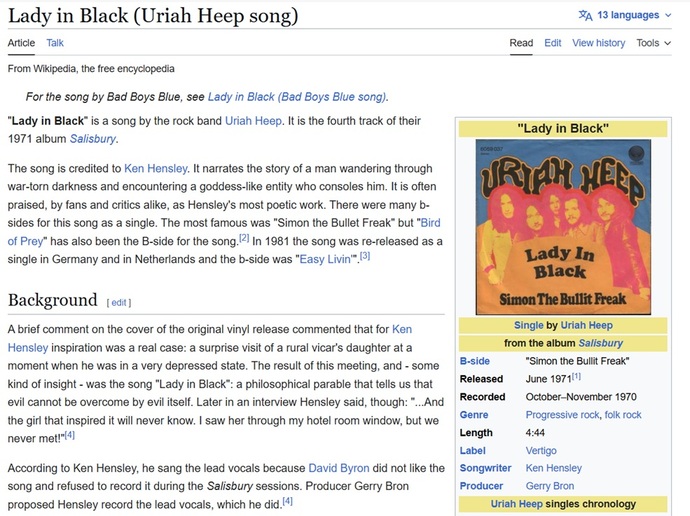This screenshot has height=516, width=690.
Task: Open the Uriah Heep singles chronology link
Action: (x=517, y=504)
